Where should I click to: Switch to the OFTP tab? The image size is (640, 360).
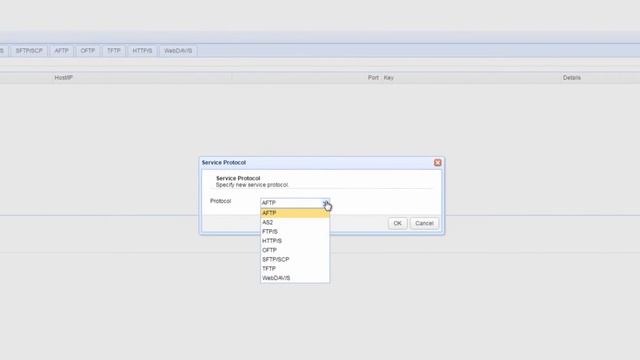(88, 51)
